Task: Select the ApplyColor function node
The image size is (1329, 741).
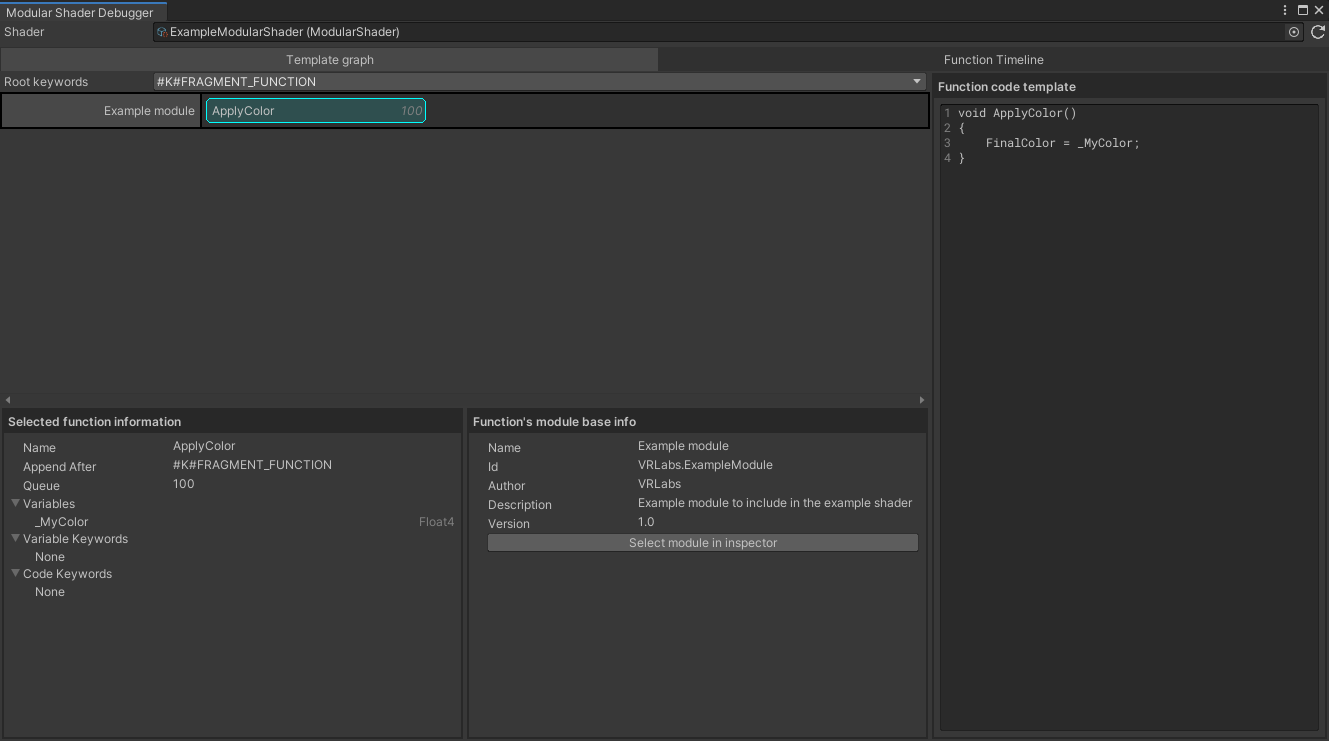Action: click(316, 111)
